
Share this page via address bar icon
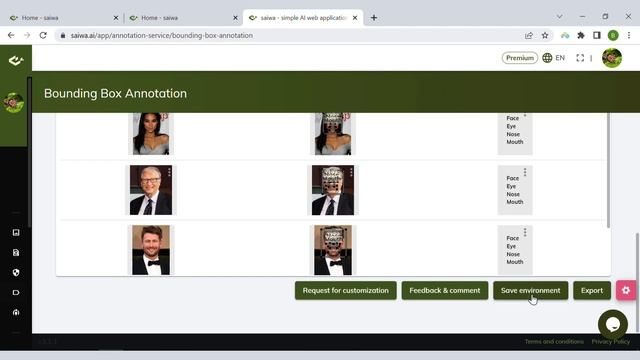[529, 36]
